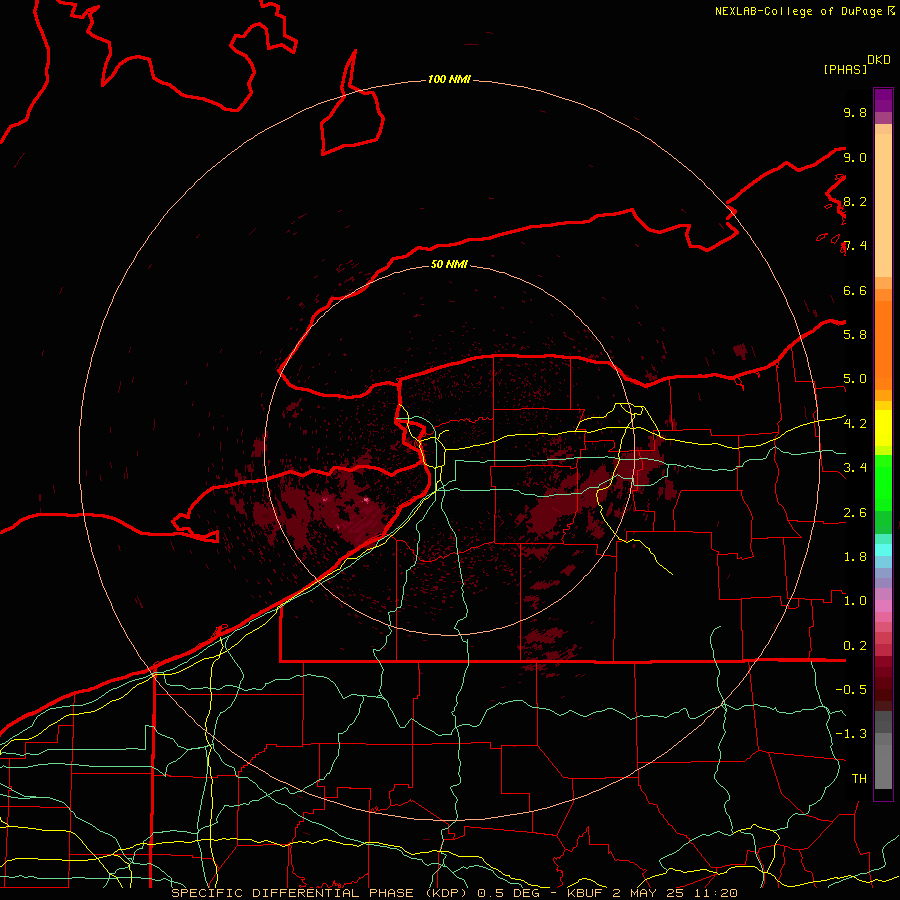Viewport: 900px width, 900px height.
Task: Click the 3.4 legend value
Action: click(855, 468)
